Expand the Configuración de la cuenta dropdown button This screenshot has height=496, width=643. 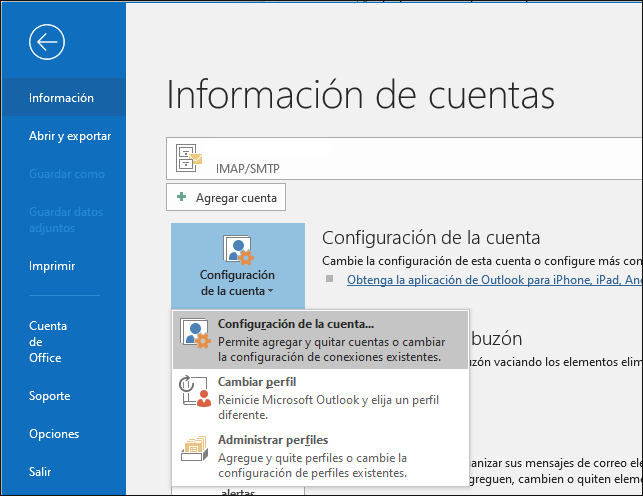238,266
